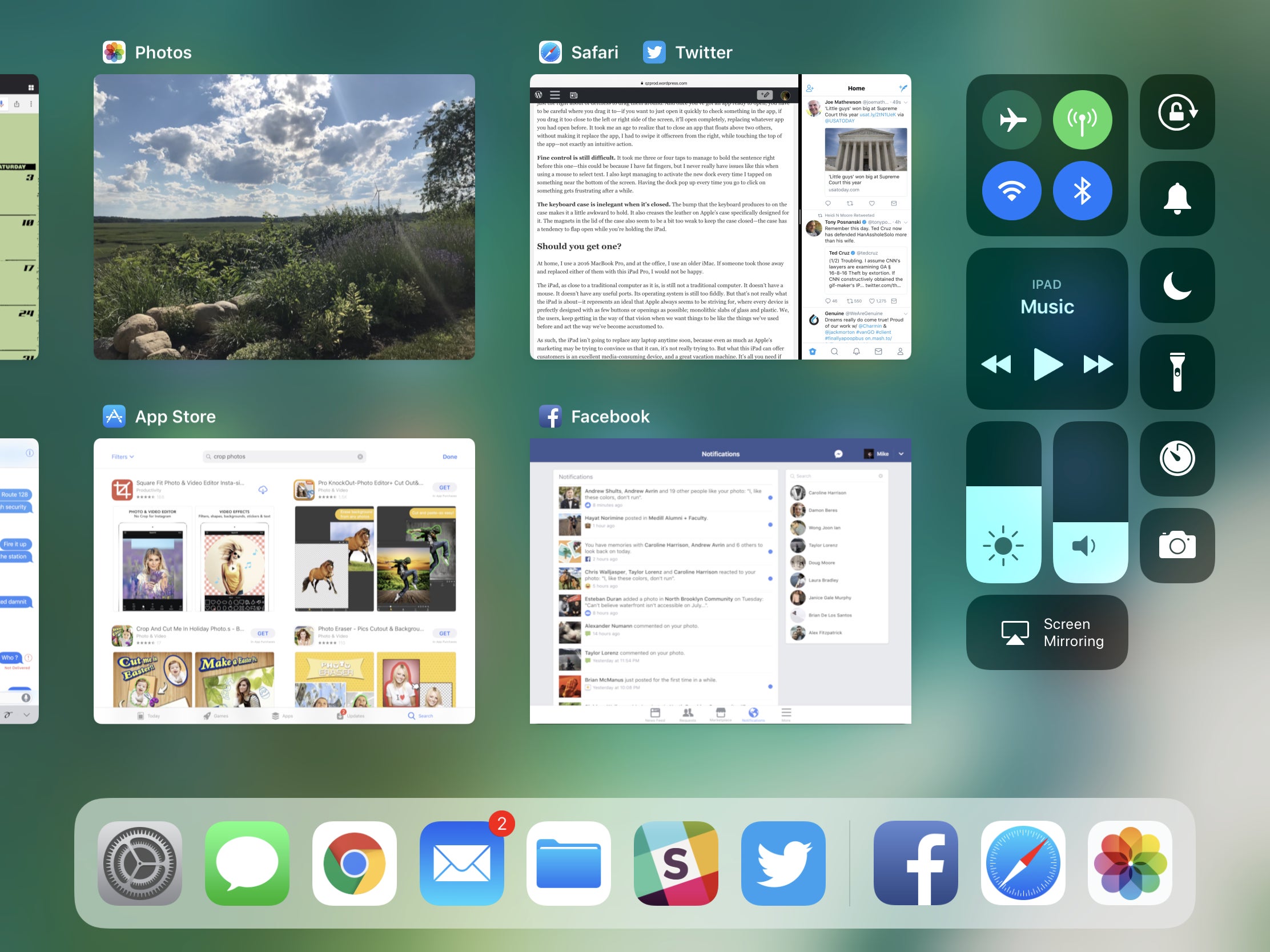Viewport: 1270px width, 952px height.
Task: Tap add contact icon in Twitter
Action: pos(810,88)
